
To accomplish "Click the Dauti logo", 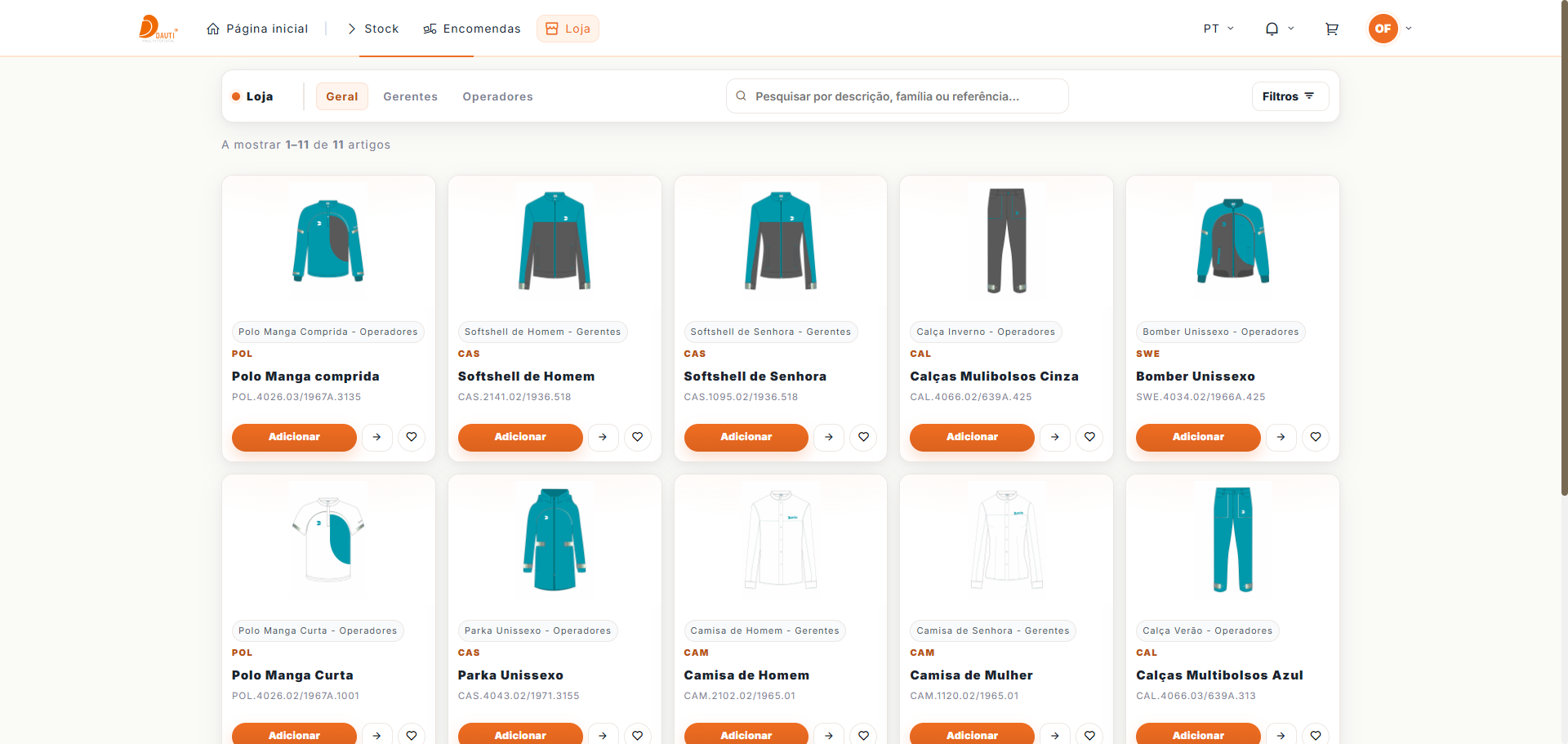I will pyautogui.click(x=158, y=29).
